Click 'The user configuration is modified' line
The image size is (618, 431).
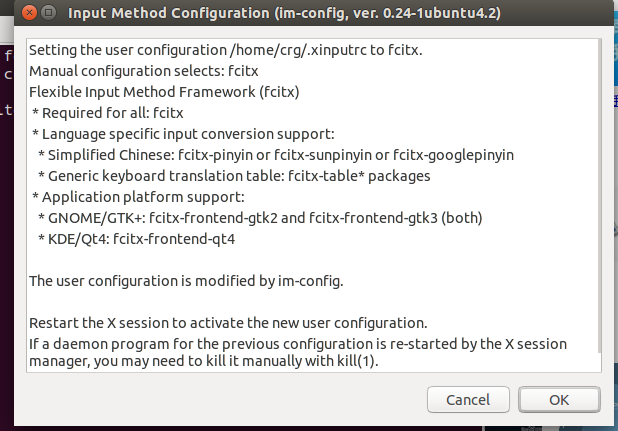point(186,281)
